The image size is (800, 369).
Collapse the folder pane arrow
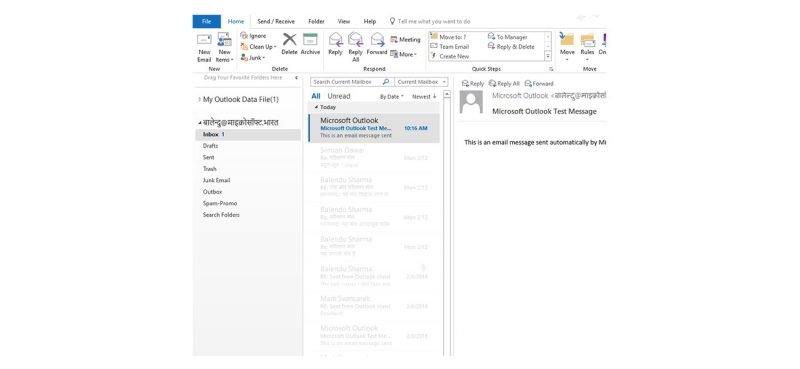click(x=296, y=78)
